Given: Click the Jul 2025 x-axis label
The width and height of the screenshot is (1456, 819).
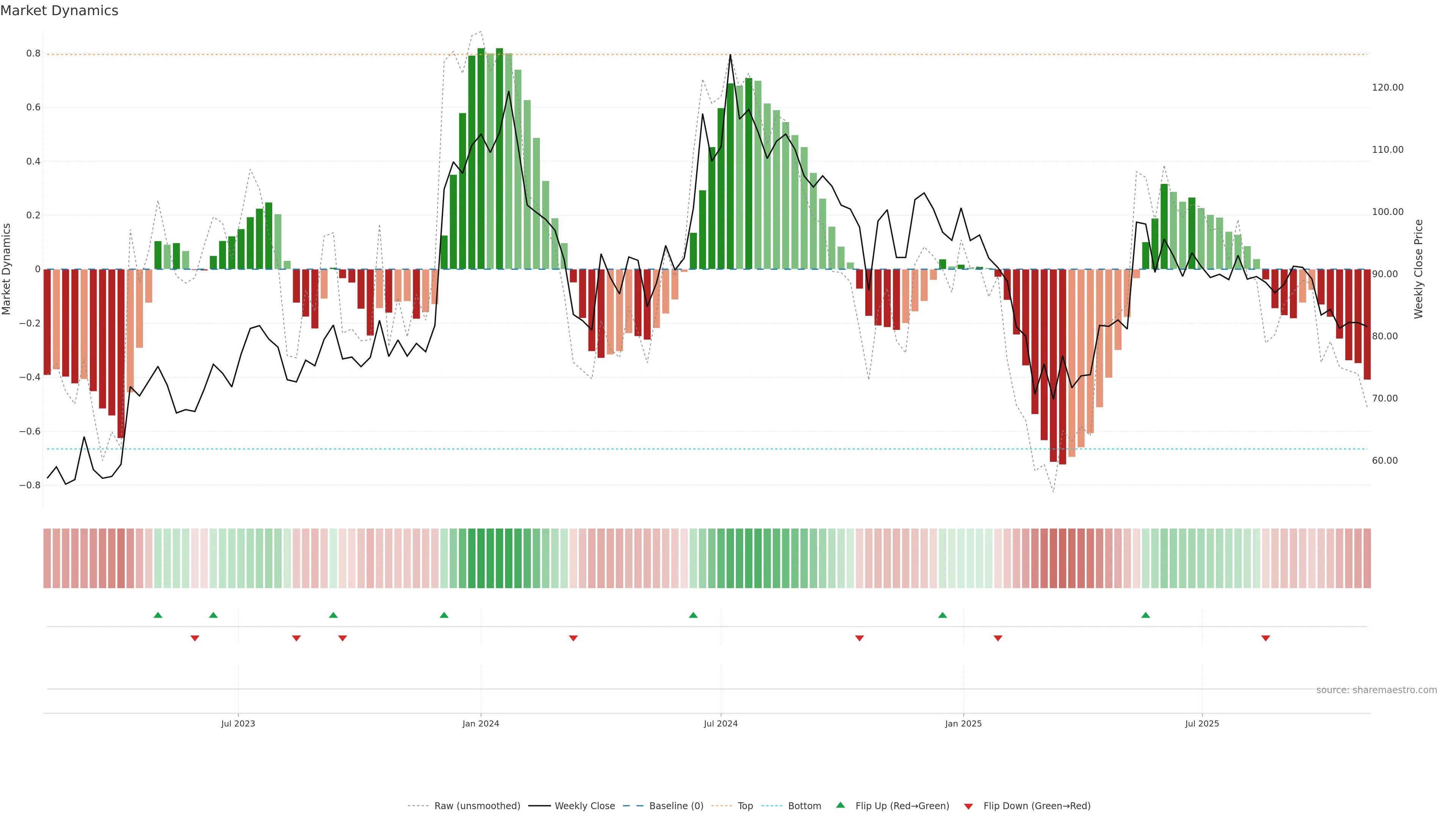Looking at the screenshot, I should (x=1202, y=723).
